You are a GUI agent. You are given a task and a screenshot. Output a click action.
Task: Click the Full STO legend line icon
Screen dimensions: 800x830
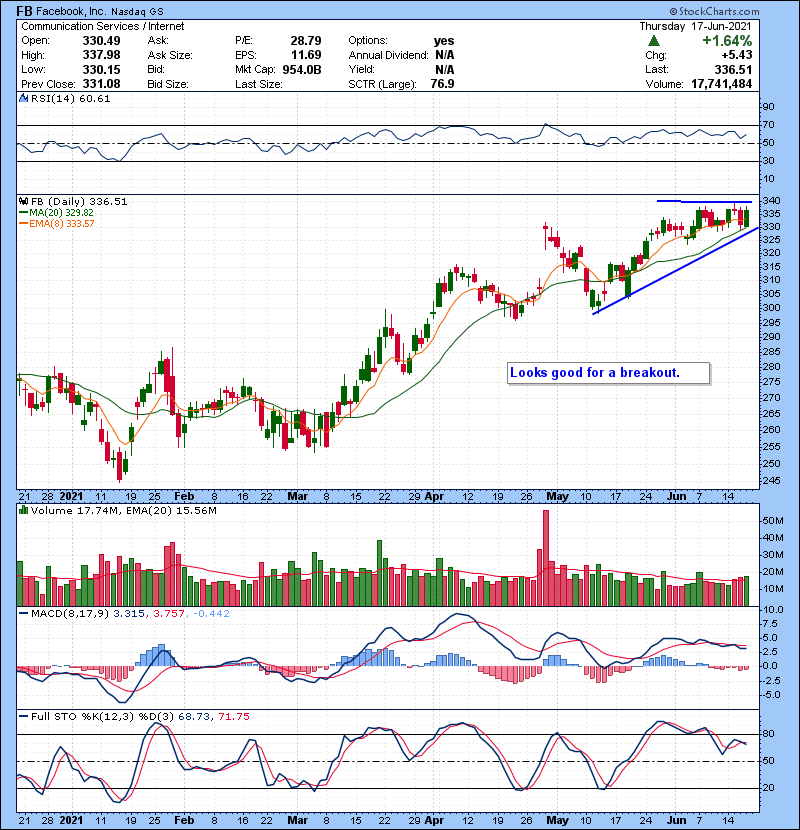coord(21,717)
